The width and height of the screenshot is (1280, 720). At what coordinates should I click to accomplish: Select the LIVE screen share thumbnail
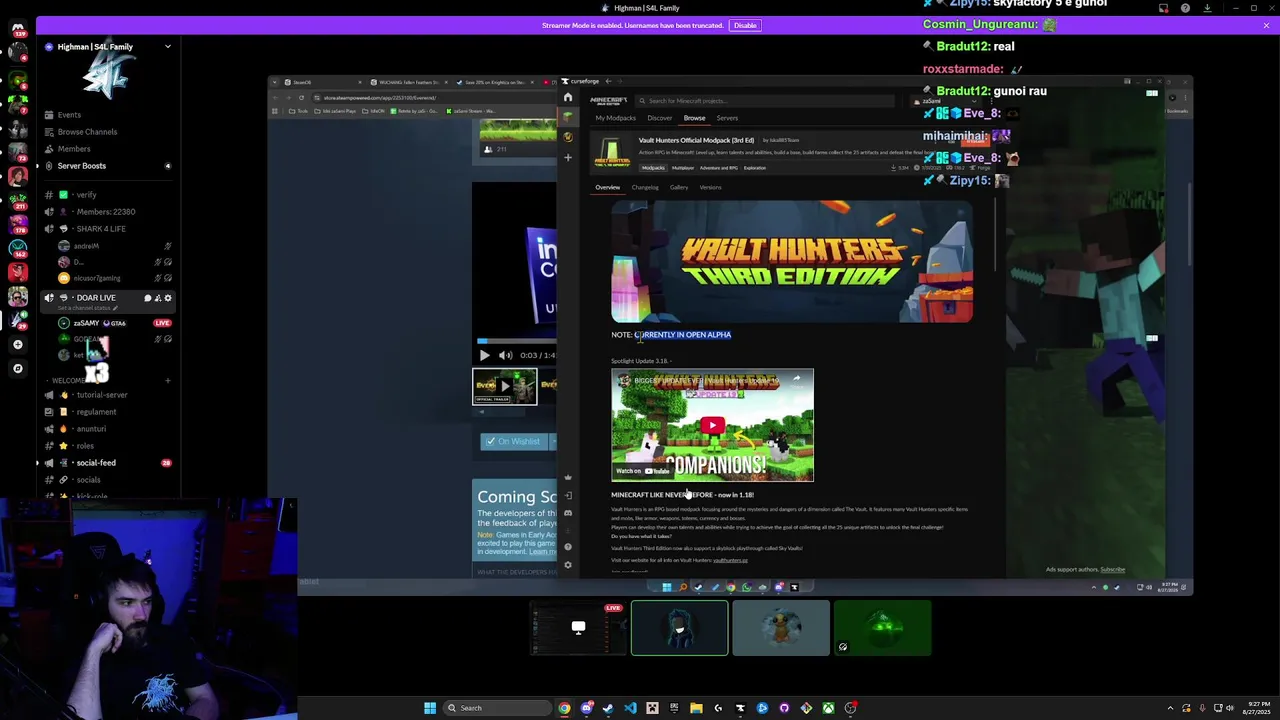(x=578, y=628)
